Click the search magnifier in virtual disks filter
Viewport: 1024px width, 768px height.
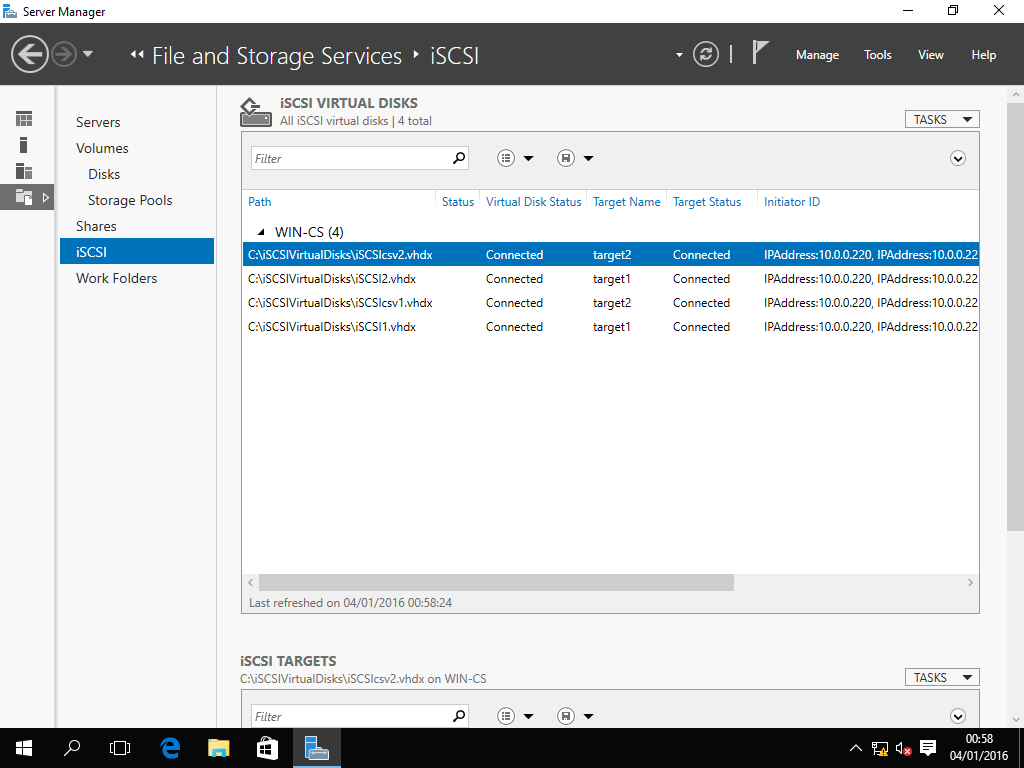point(459,158)
